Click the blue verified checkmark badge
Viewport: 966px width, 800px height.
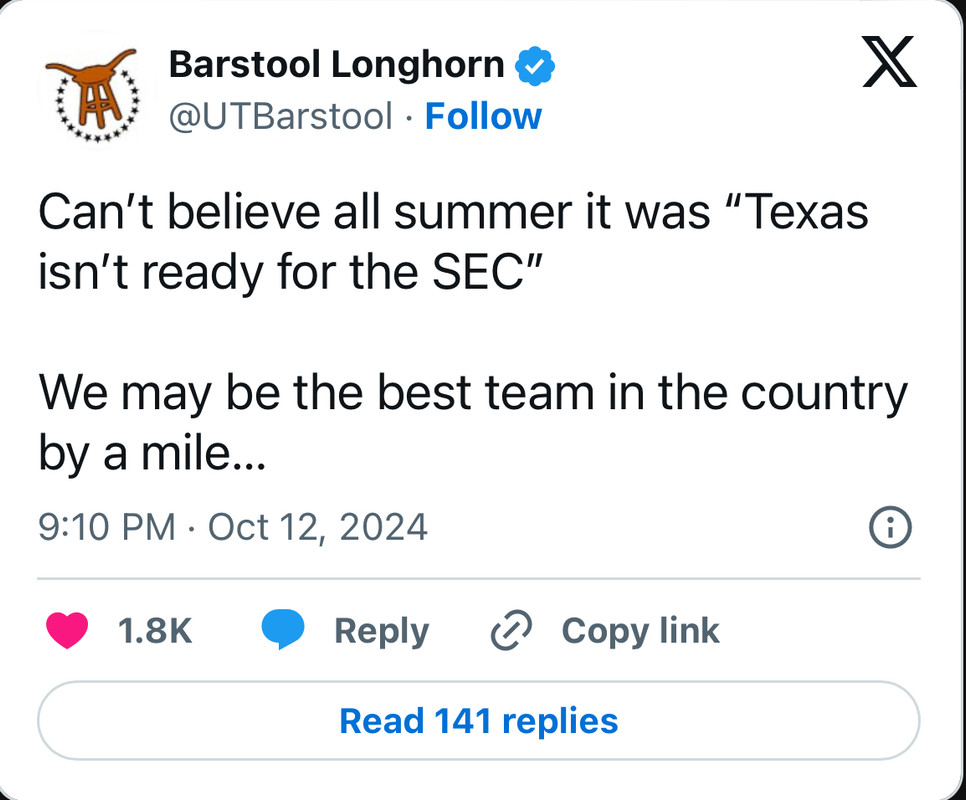click(x=535, y=66)
